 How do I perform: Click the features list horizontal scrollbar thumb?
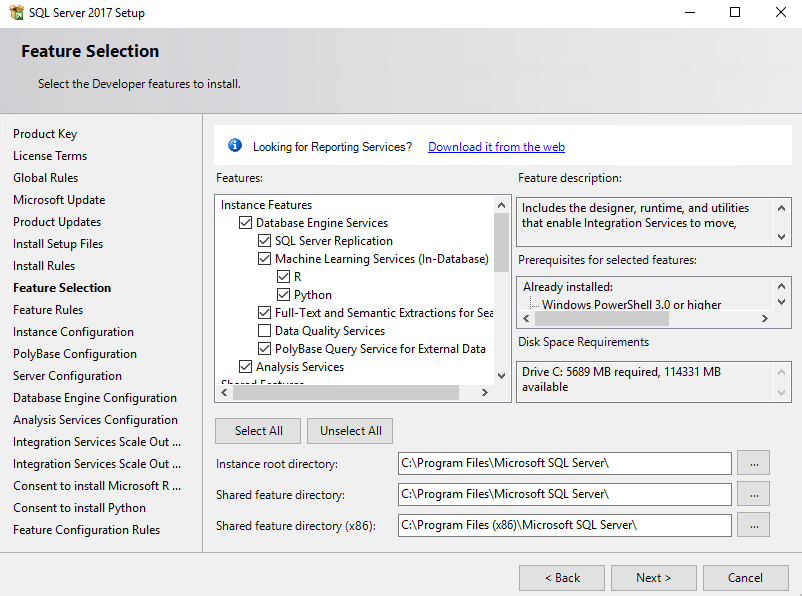pos(346,392)
